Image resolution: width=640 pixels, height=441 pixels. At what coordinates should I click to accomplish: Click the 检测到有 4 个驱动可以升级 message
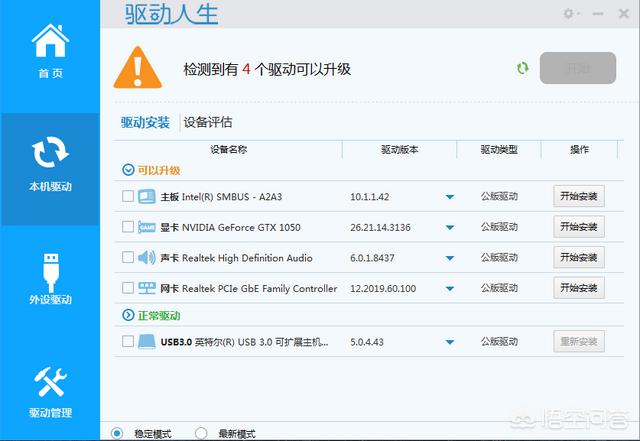267,69
